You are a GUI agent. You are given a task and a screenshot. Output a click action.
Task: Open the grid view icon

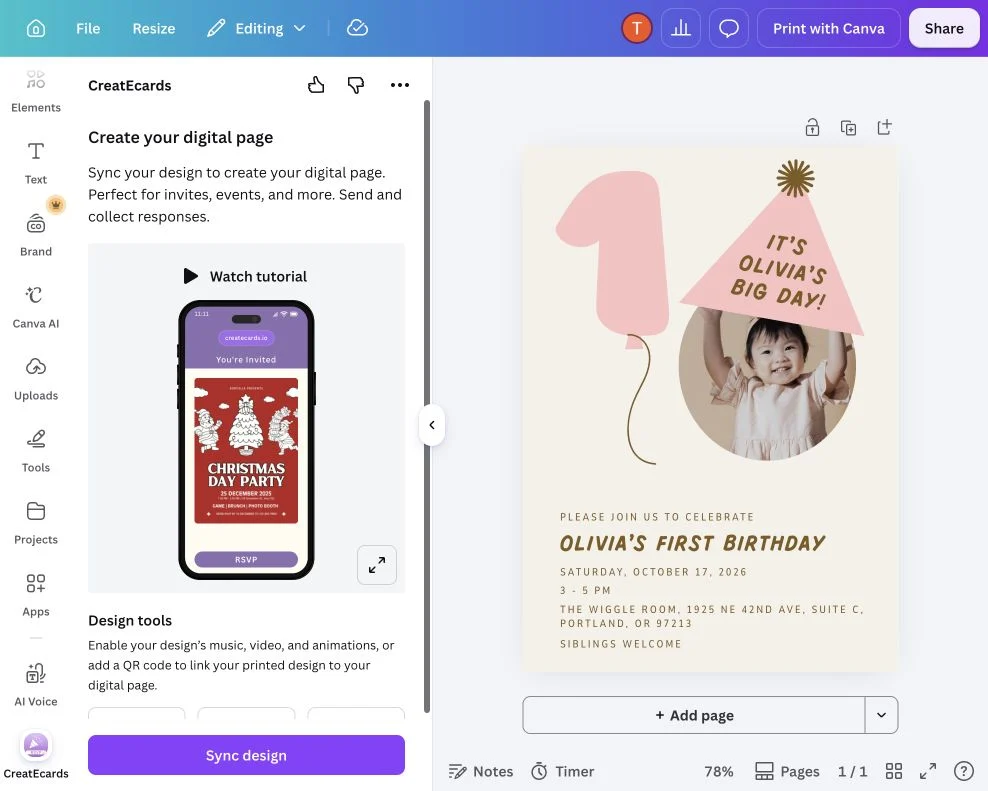tap(893, 771)
